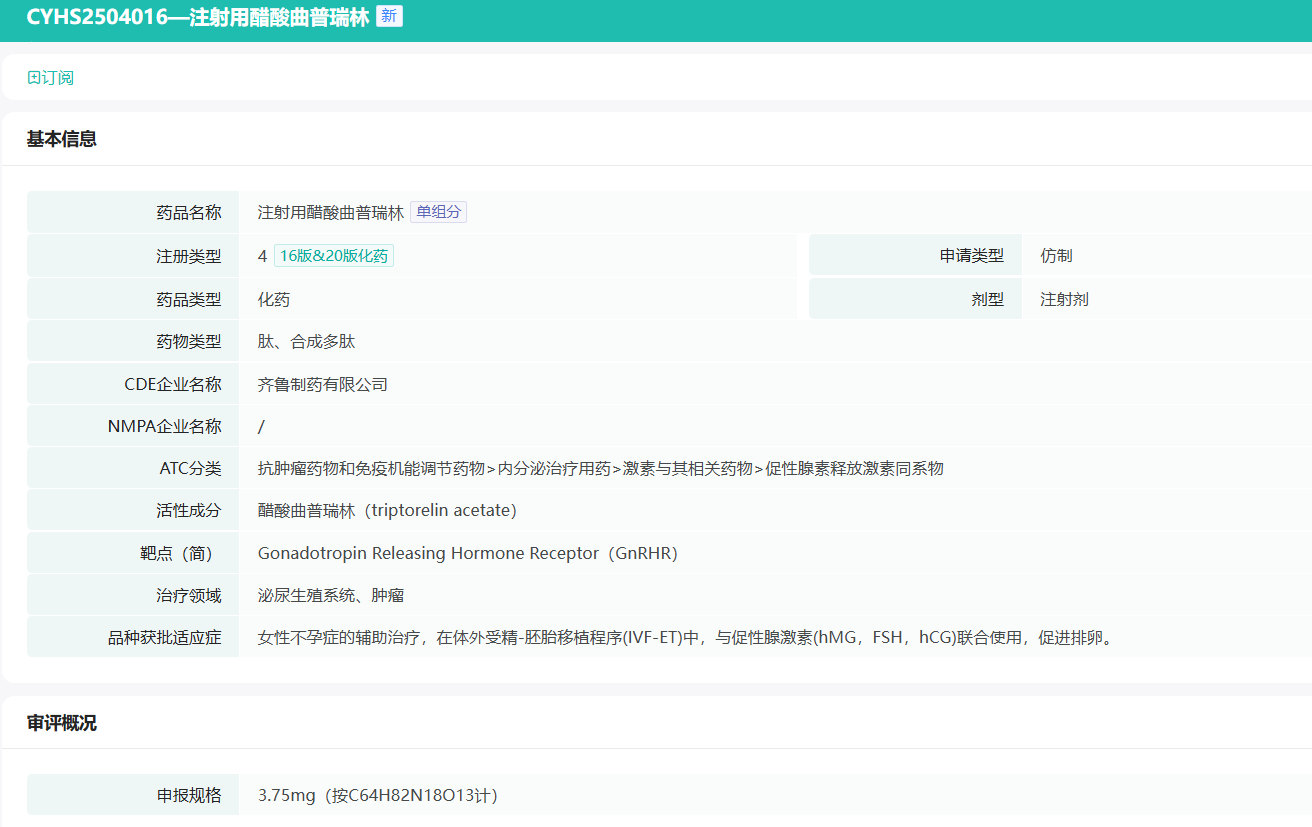Click the company name 齐鲁制药有限公司

322,384
